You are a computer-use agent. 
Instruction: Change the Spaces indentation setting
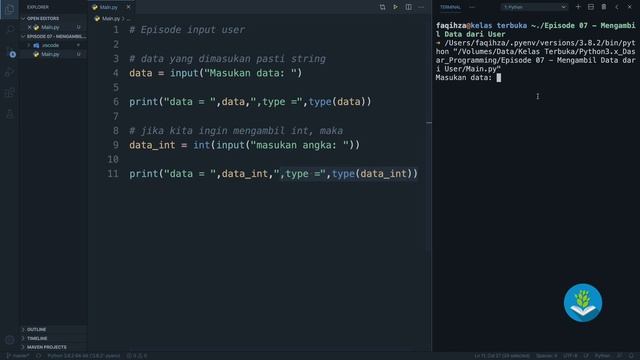(546, 356)
